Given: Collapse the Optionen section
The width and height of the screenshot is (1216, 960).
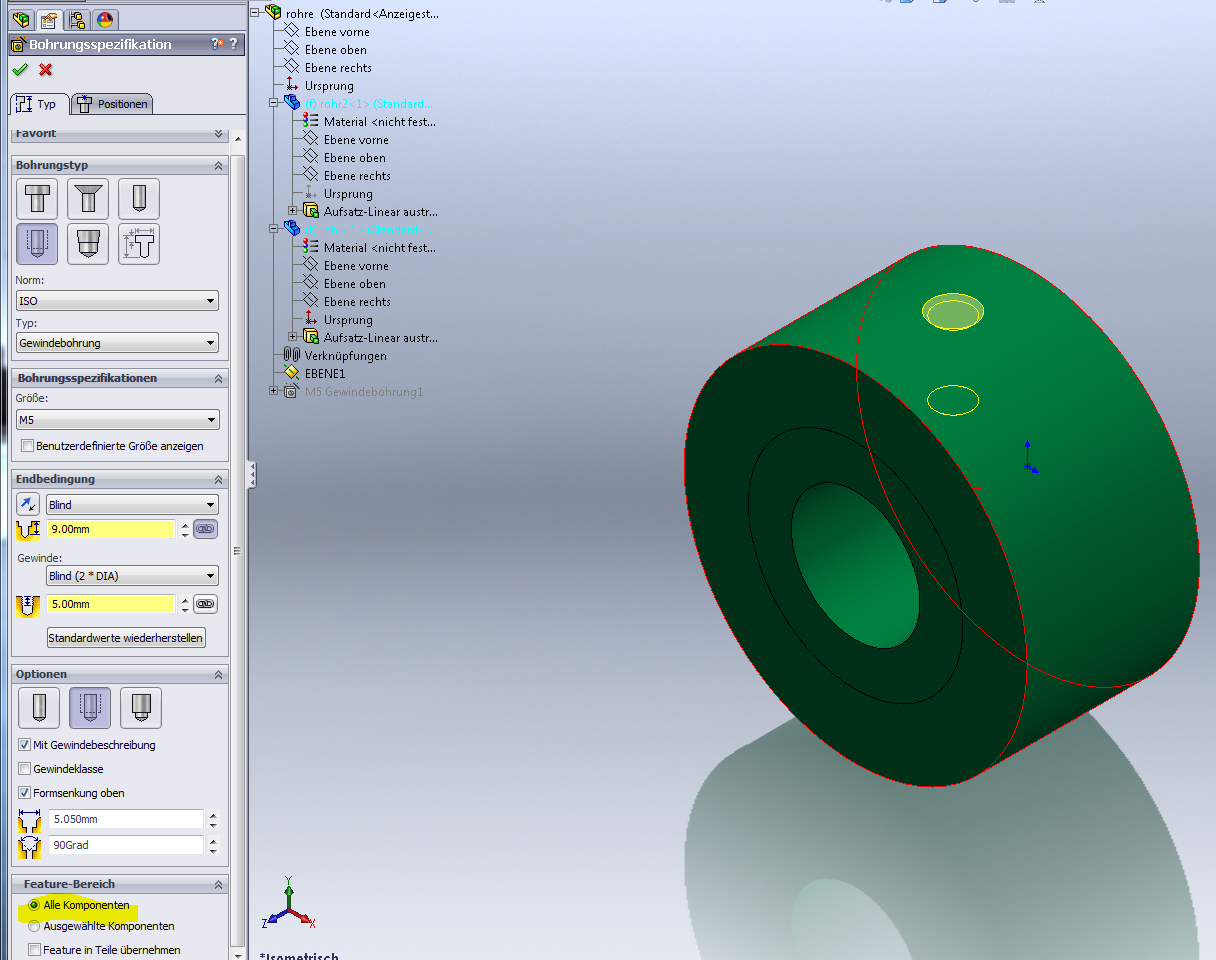Looking at the screenshot, I should point(218,675).
